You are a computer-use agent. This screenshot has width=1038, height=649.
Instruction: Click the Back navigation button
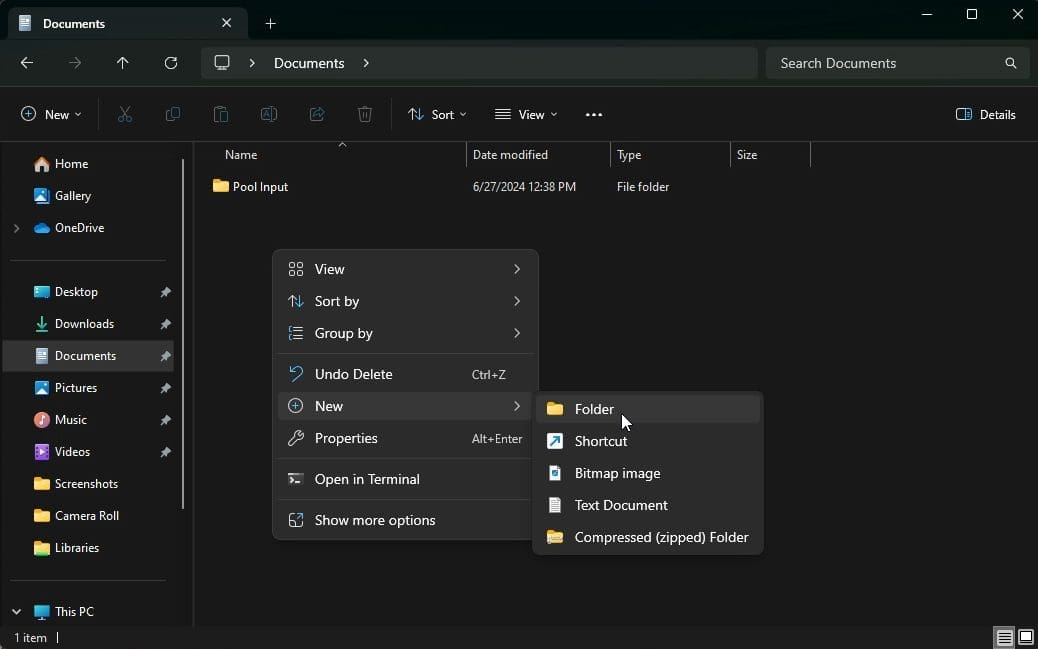click(27, 63)
